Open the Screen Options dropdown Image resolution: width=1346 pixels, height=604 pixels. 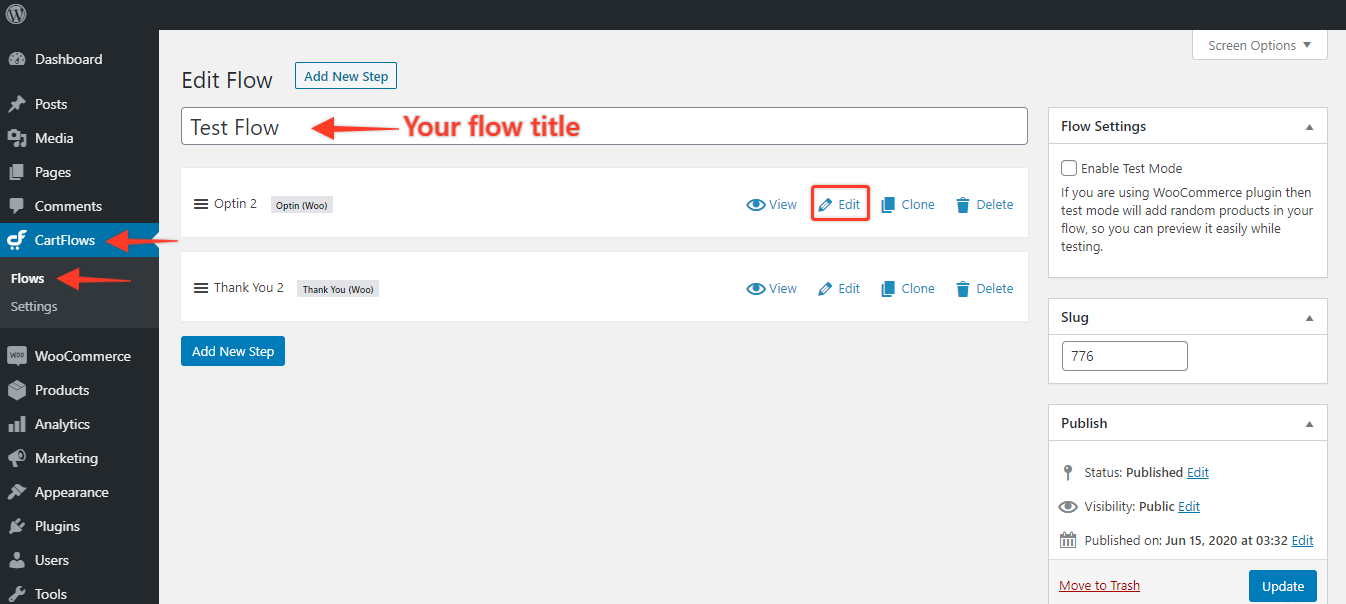1260,45
